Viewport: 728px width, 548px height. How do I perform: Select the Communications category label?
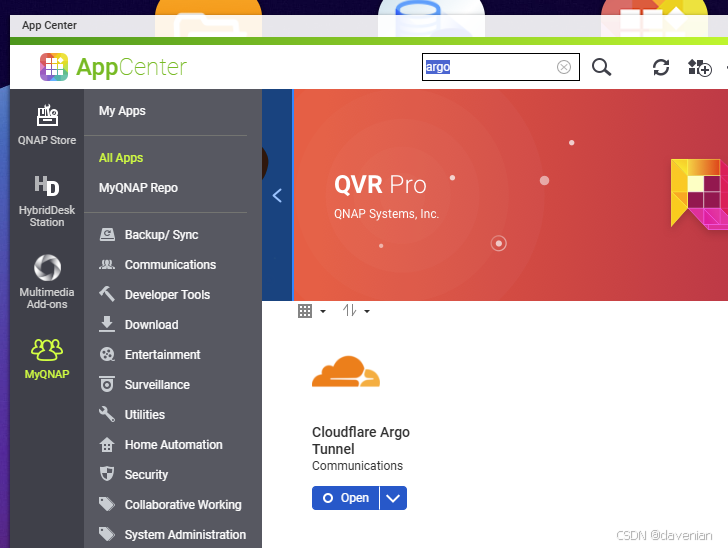point(170,265)
